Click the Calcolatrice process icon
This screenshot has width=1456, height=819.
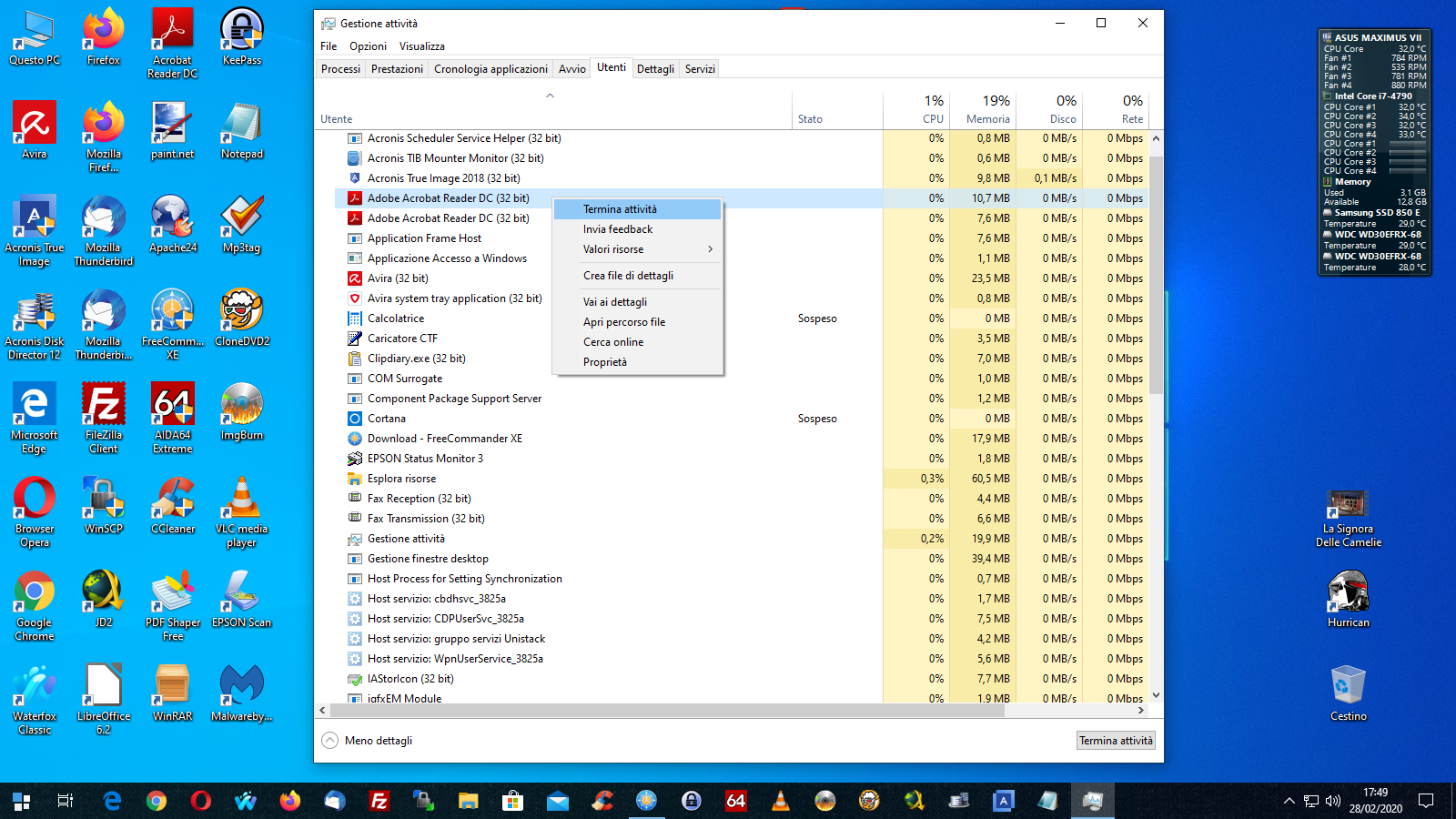click(x=355, y=318)
